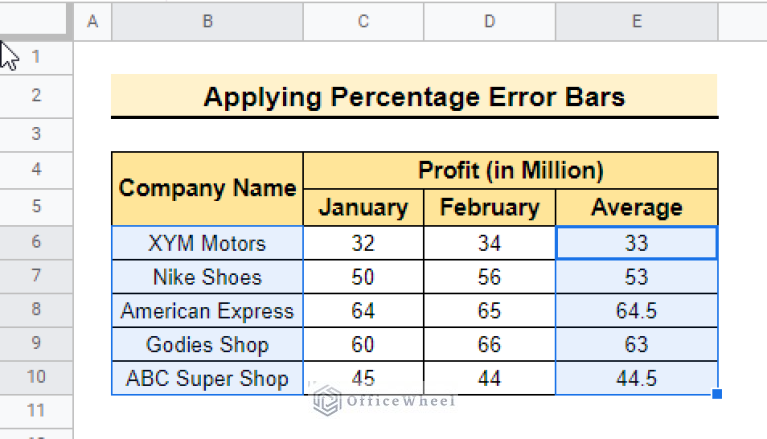This screenshot has width=767, height=439.
Task: Click January value 60 for Godies Shop
Action: pos(363,344)
